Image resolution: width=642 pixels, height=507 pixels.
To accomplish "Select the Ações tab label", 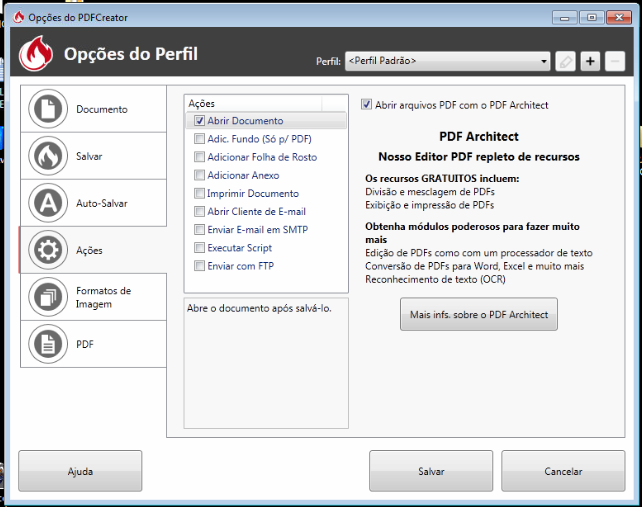I will [x=89, y=251].
